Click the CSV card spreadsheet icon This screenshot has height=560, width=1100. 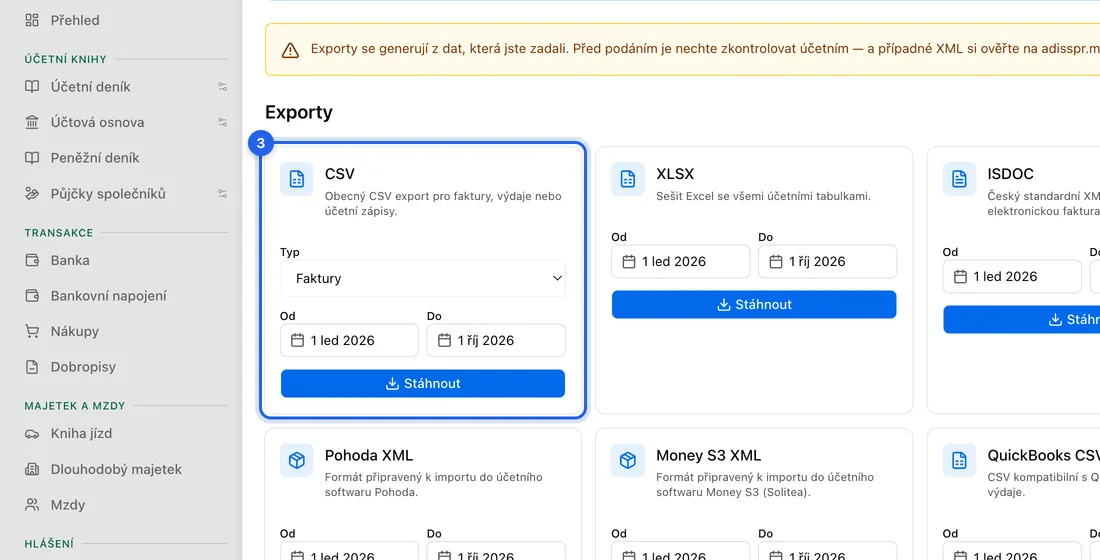tap(297, 179)
